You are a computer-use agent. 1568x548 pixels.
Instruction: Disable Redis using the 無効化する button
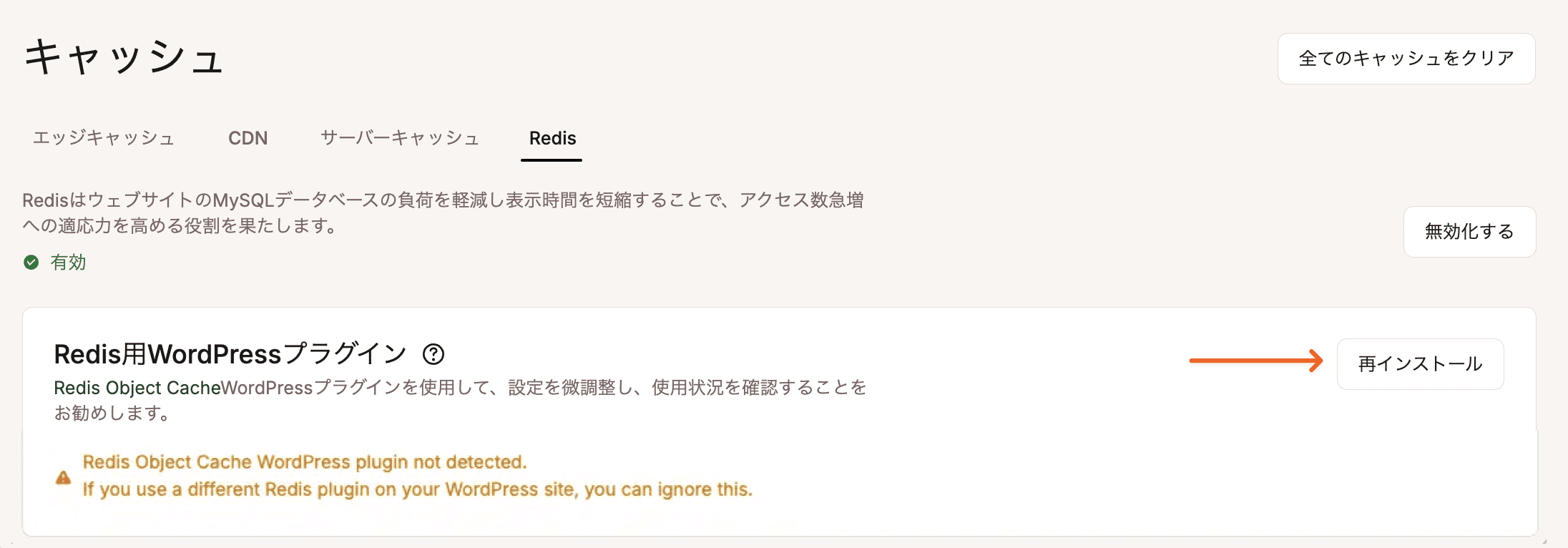(x=1469, y=232)
